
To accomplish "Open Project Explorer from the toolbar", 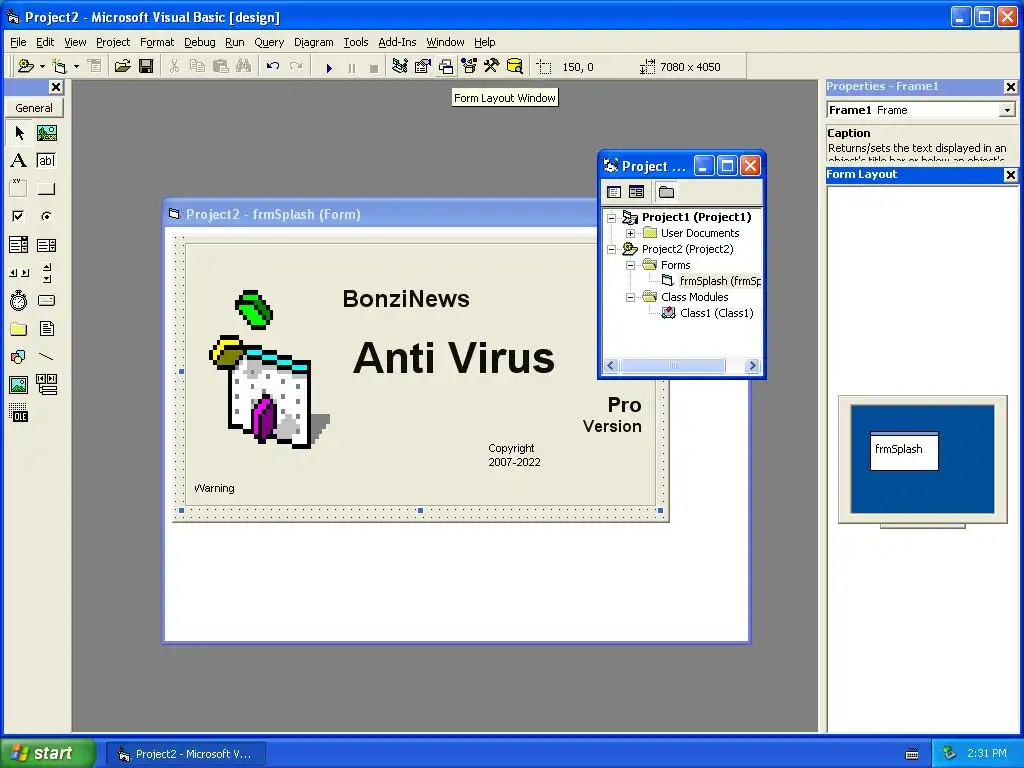I will 400,66.
